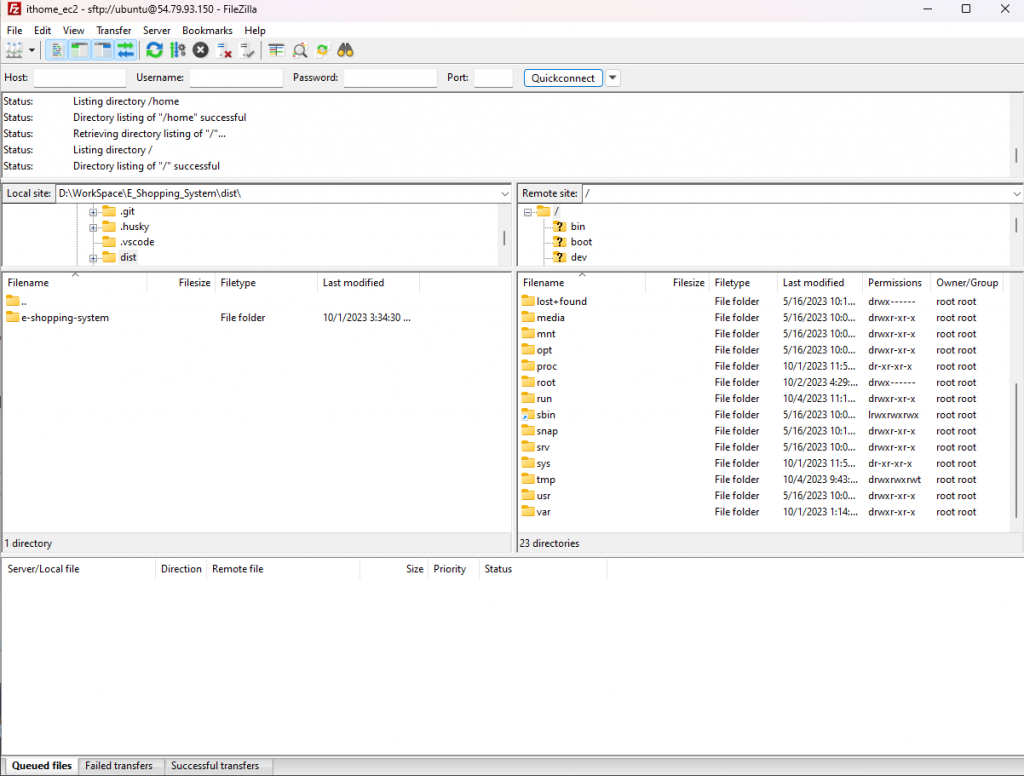Expand the .git folder in local tree
1024x776 pixels.
pos(93,212)
